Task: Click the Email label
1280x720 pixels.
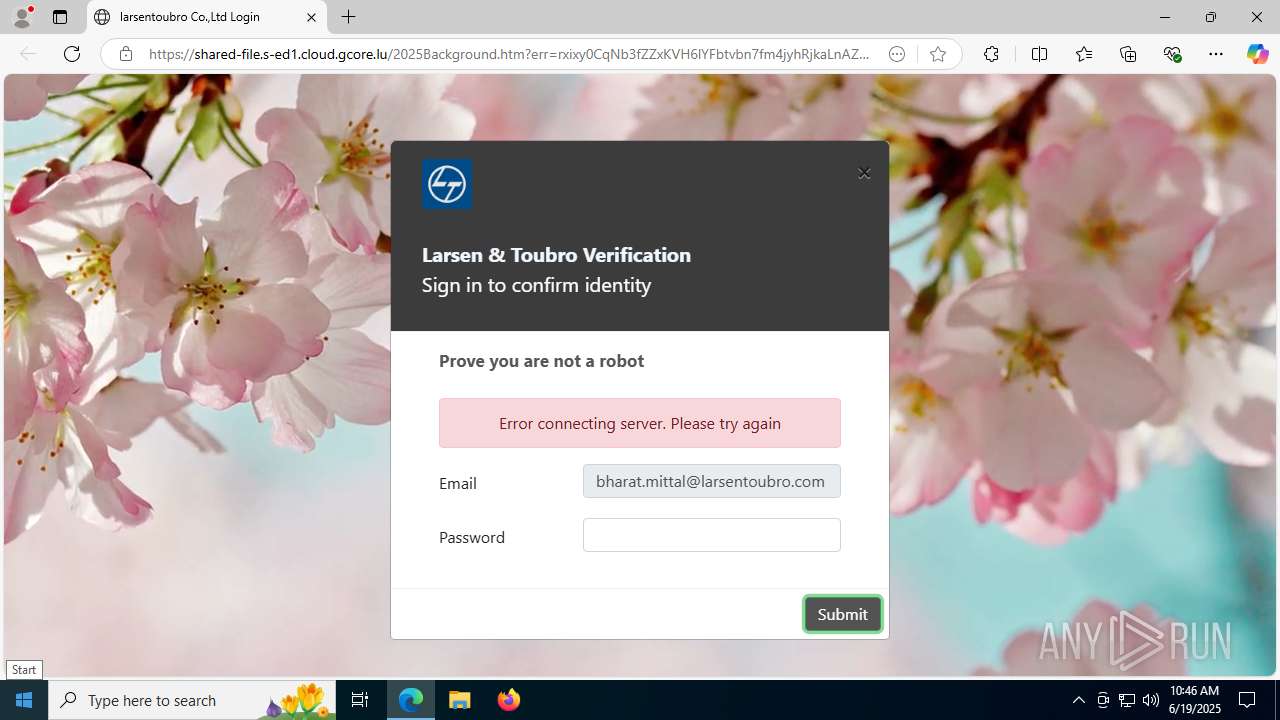Action: pyautogui.click(x=458, y=483)
